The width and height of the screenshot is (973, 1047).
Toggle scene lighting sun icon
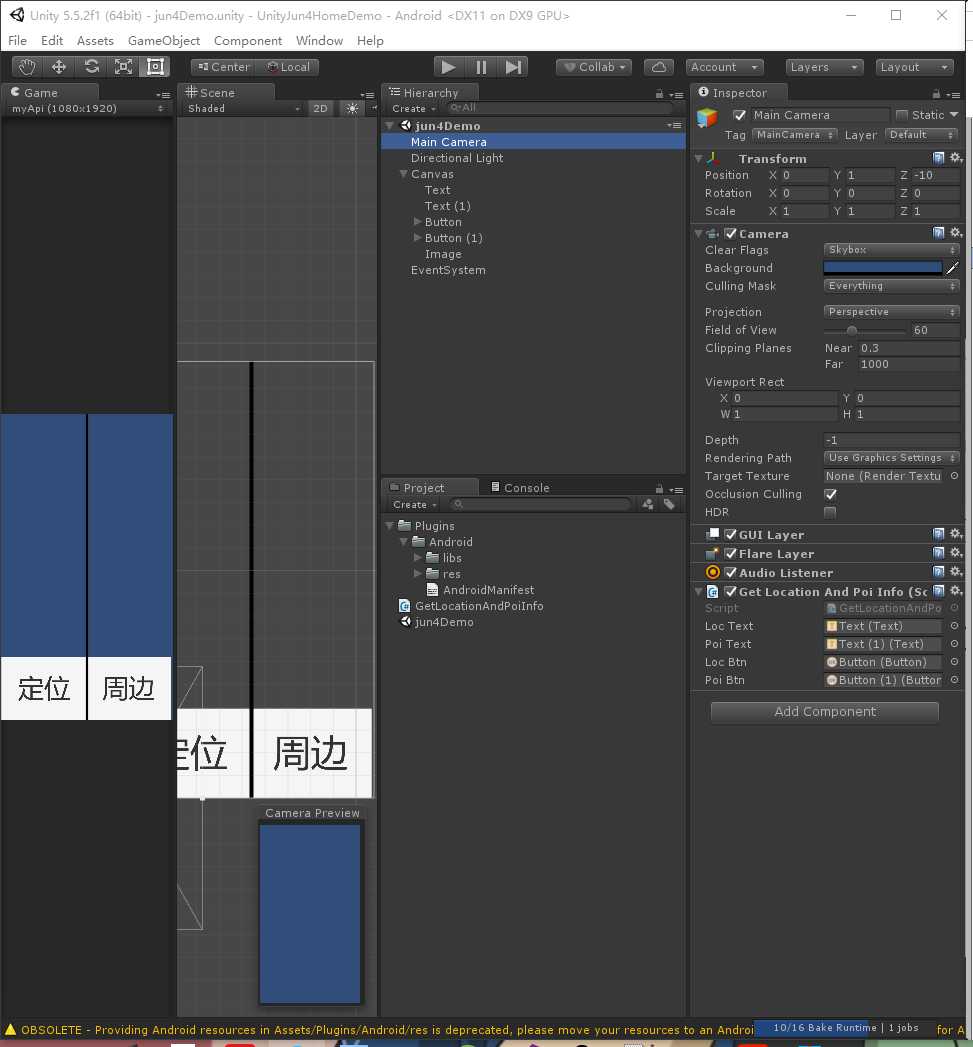tap(352, 108)
